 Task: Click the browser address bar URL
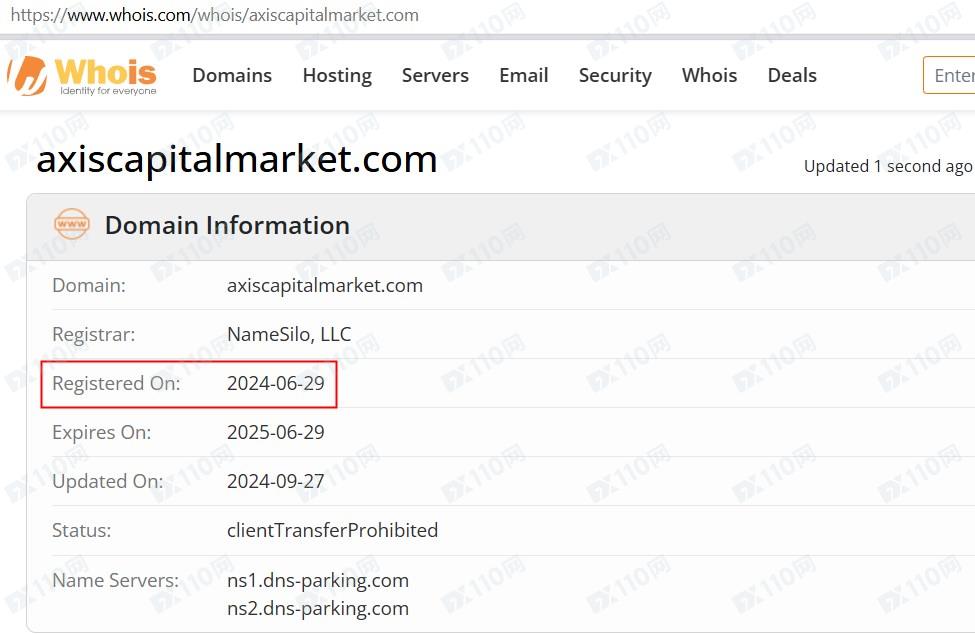[214, 15]
